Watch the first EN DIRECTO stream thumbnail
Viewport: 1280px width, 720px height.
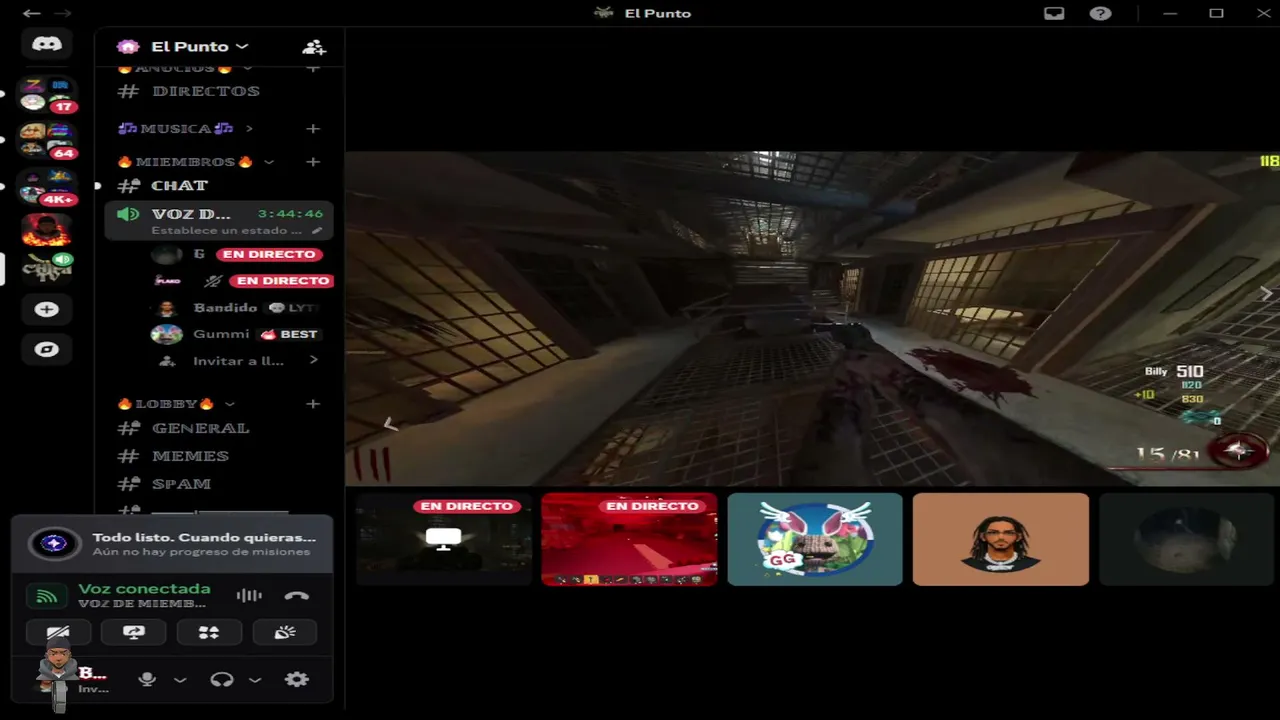tap(443, 539)
